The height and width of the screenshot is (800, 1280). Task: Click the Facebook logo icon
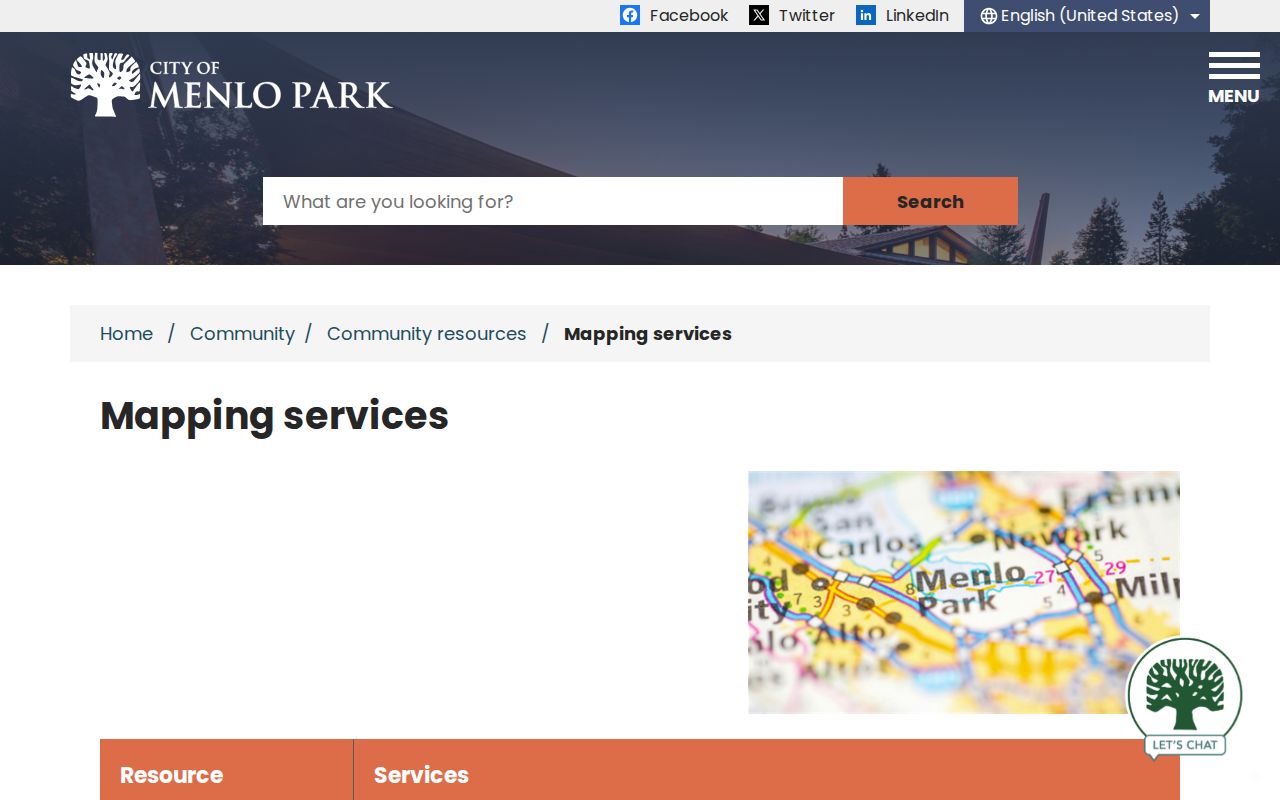coord(629,15)
